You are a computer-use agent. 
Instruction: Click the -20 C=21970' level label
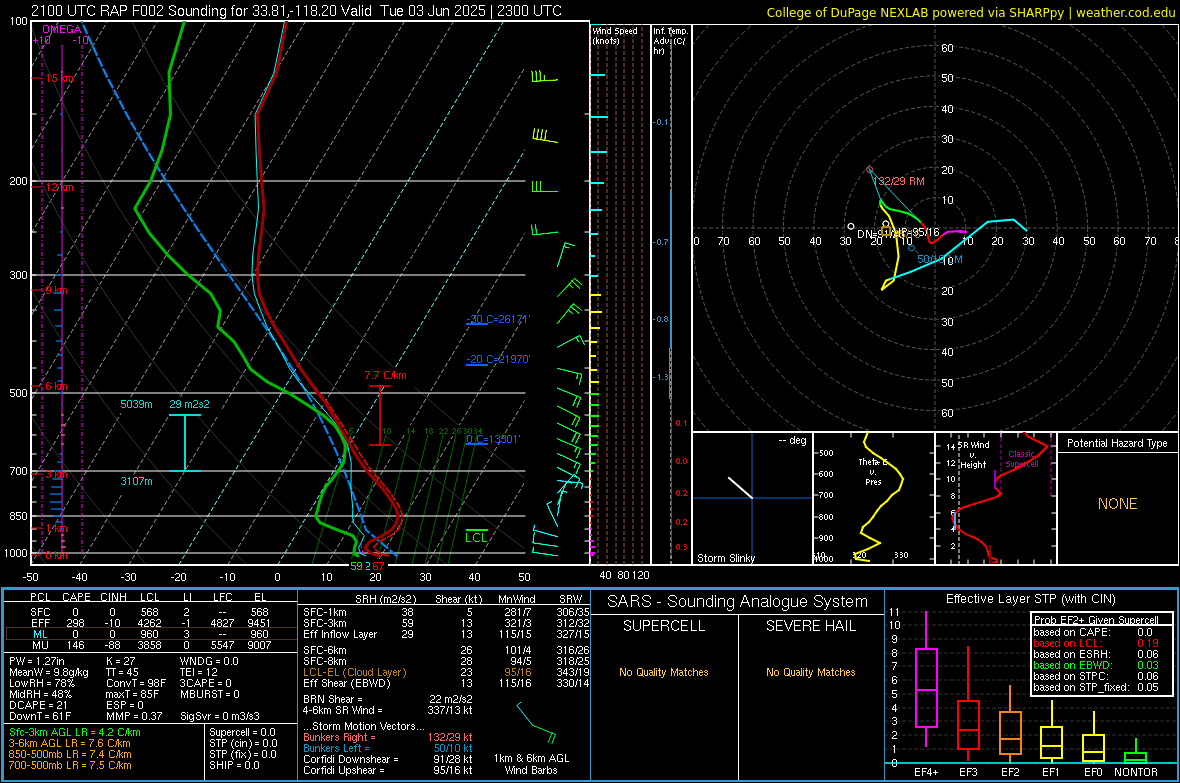(x=498, y=359)
